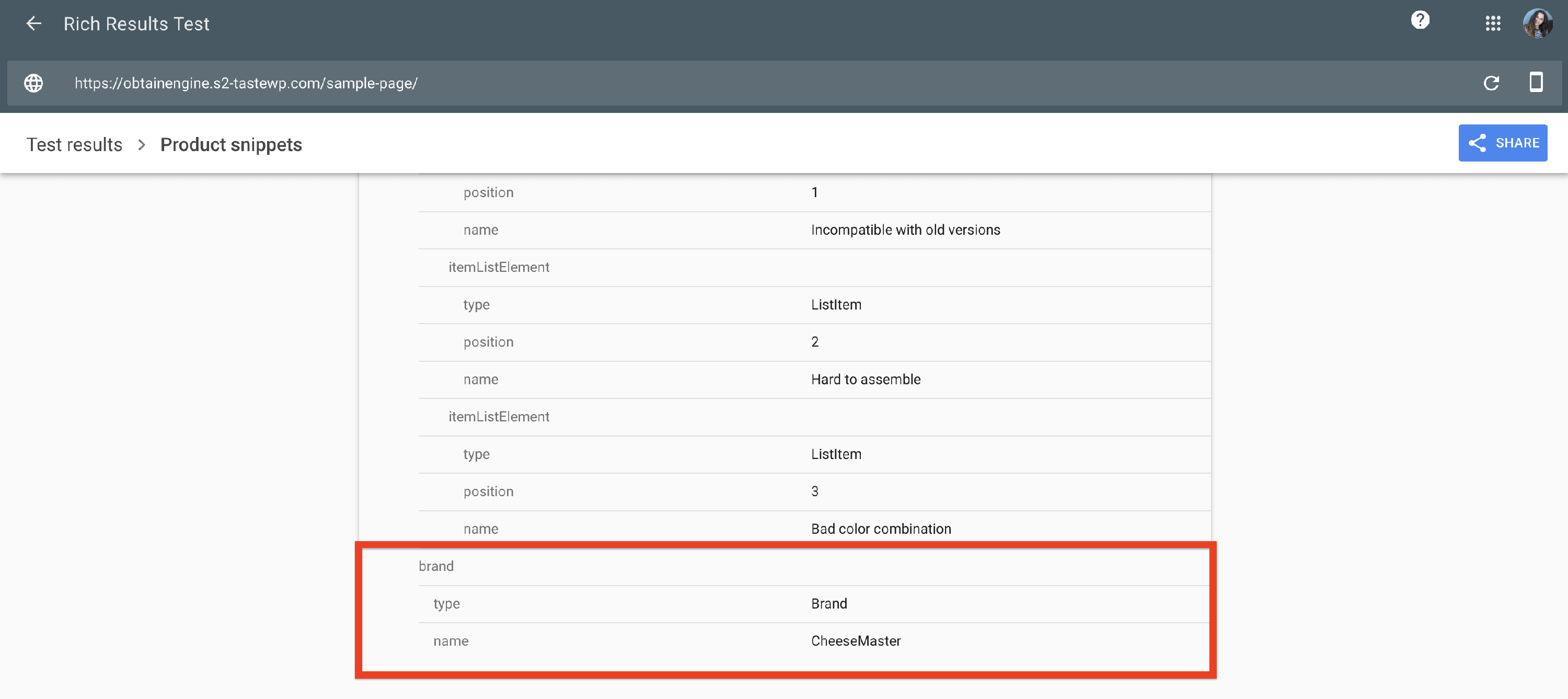1568x699 pixels.
Task: Select second itemListElement row
Action: (499, 417)
